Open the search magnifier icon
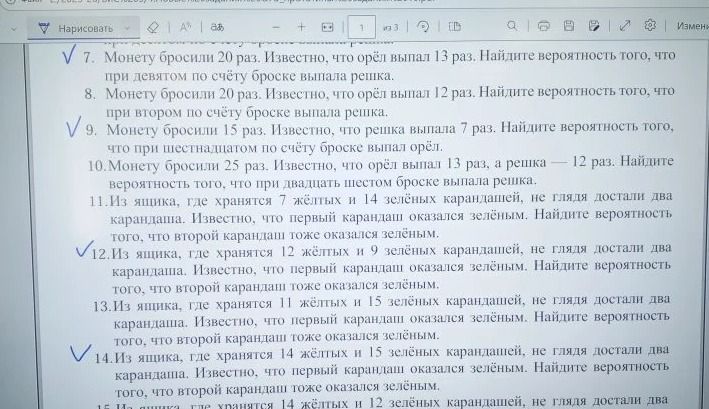 point(511,26)
